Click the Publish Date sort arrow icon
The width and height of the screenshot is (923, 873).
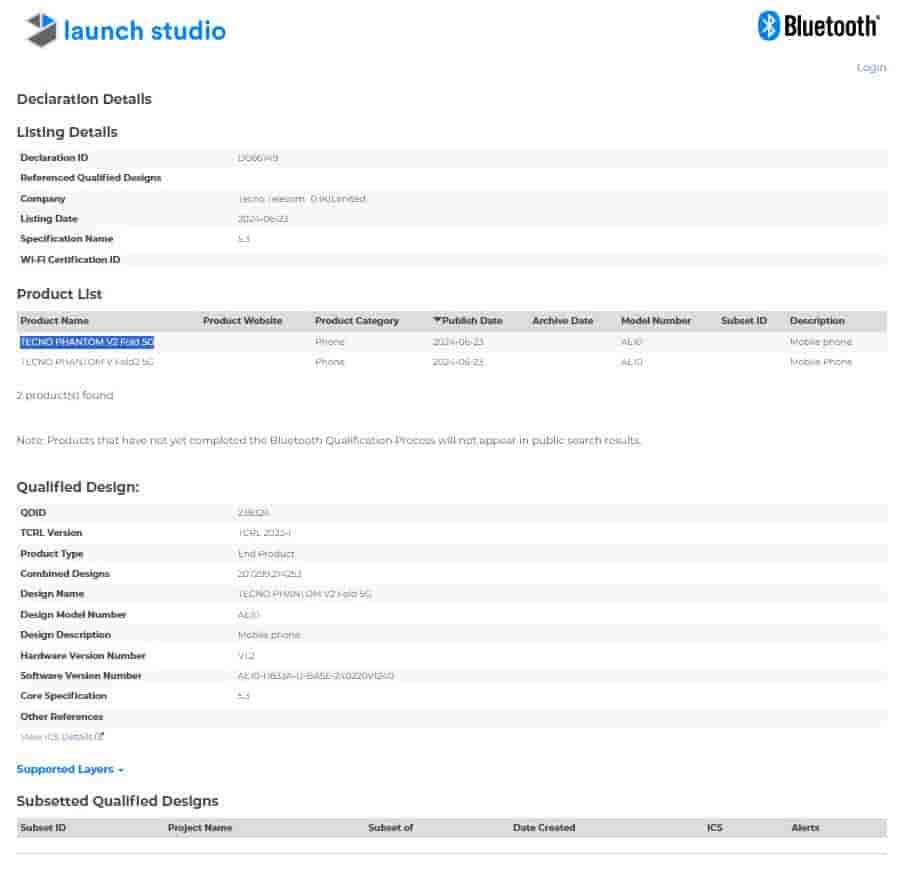pyautogui.click(x=437, y=321)
